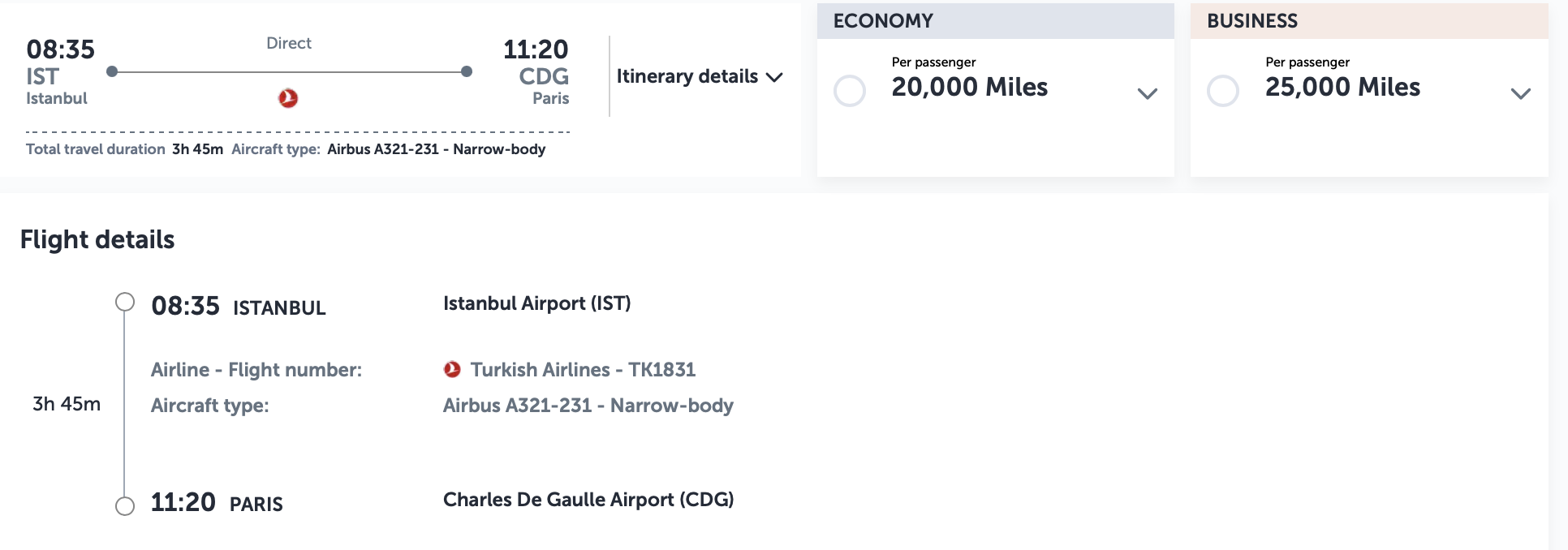Expand the Business 25,000 Miles fare breakdown
This screenshot has width=1568, height=550.
[x=1520, y=93]
